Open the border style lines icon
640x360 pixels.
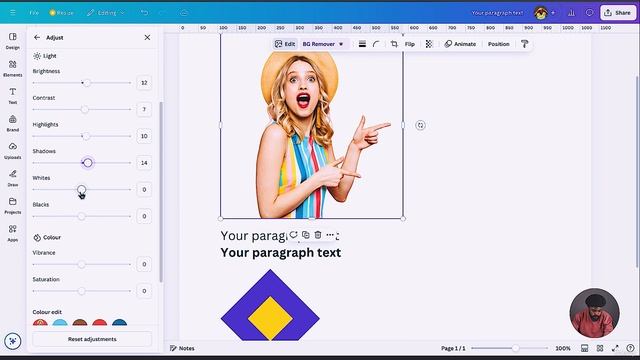click(x=362, y=44)
